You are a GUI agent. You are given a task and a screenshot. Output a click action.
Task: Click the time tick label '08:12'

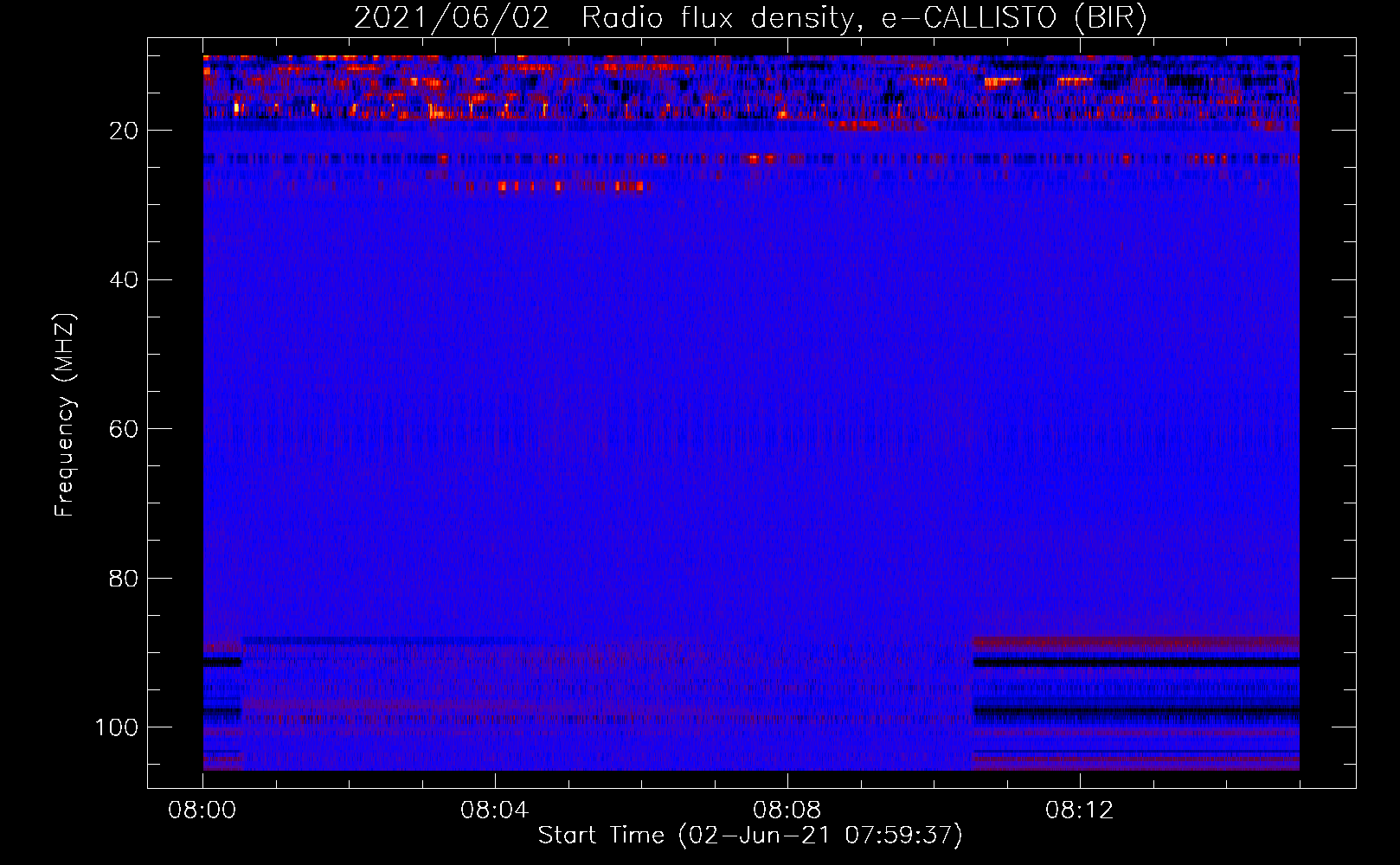coord(1080,811)
